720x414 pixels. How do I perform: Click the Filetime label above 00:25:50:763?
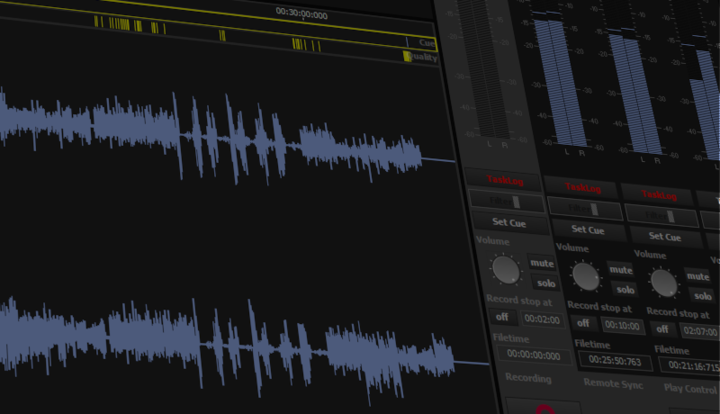pyautogui.click(x=592, y=344)
